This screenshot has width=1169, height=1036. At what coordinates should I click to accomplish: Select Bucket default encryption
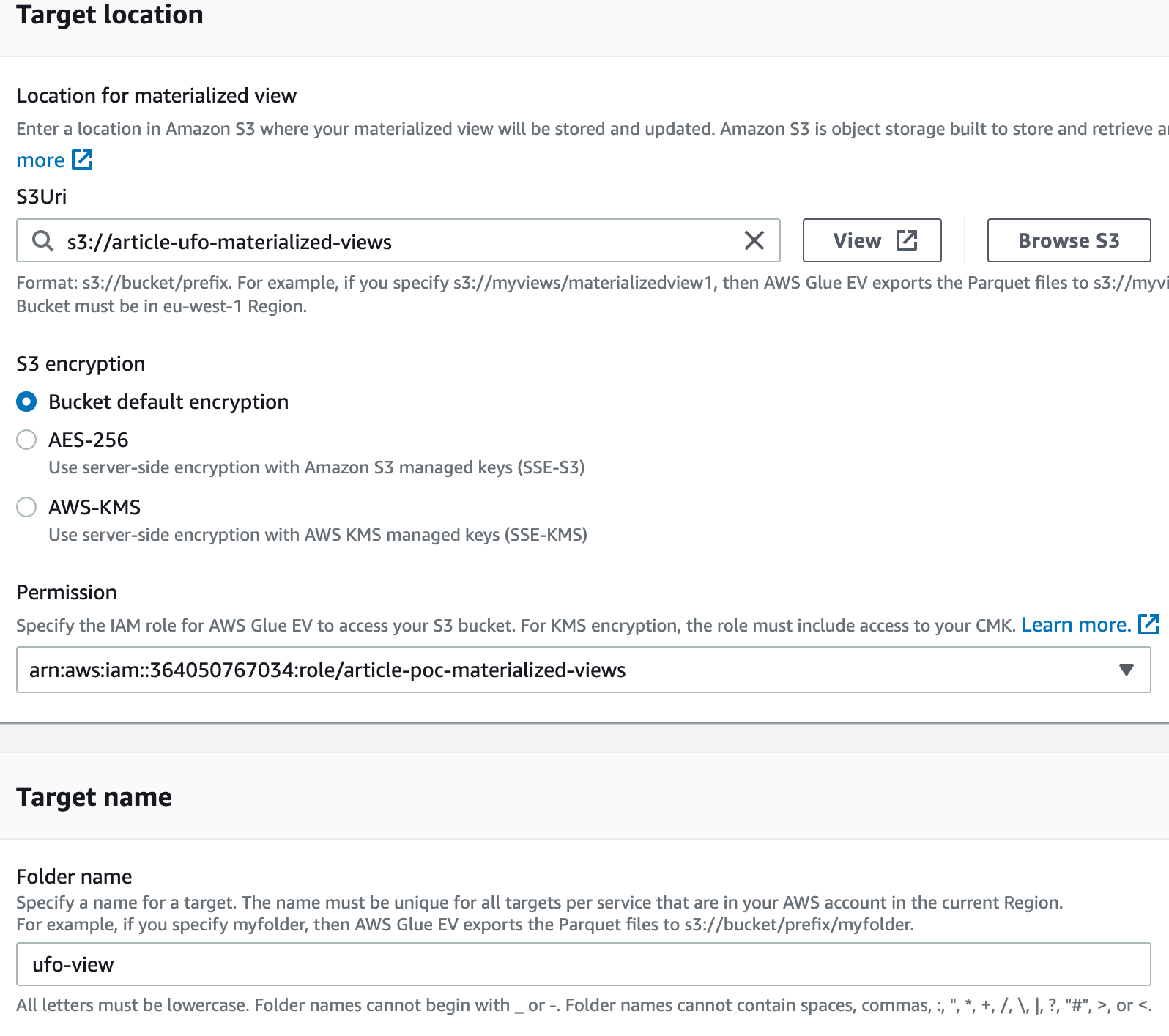(x=26, y=402)
